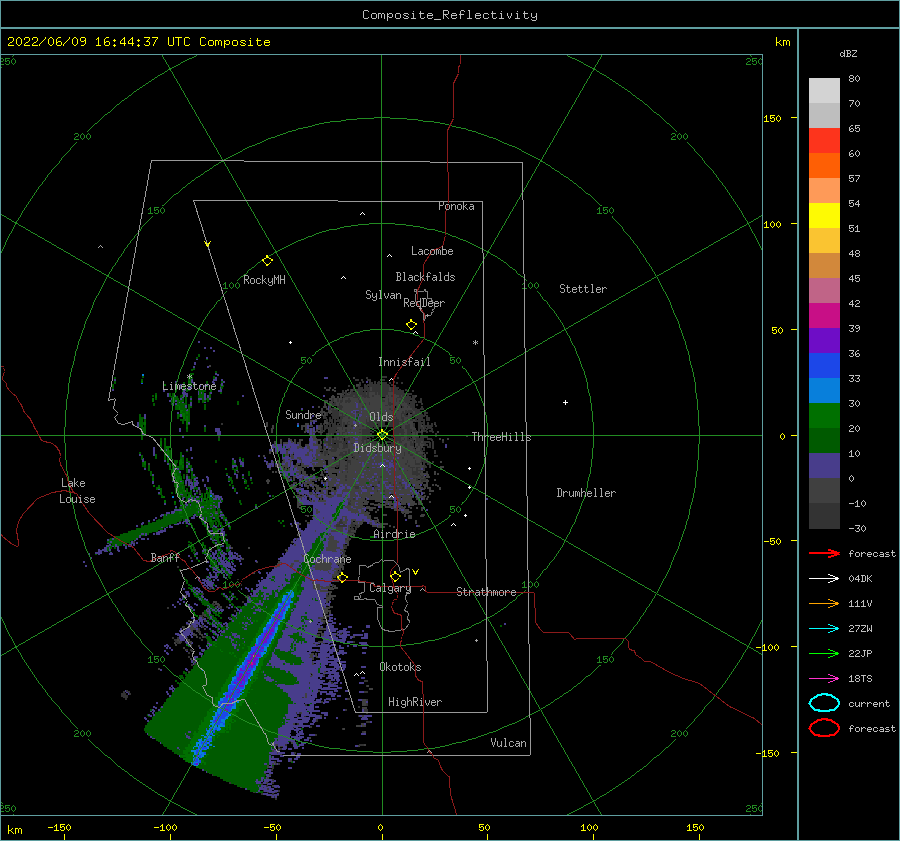Click the white 04DK arrow legend entry
Screen dimensions: 900x841
tap(824, 579)
